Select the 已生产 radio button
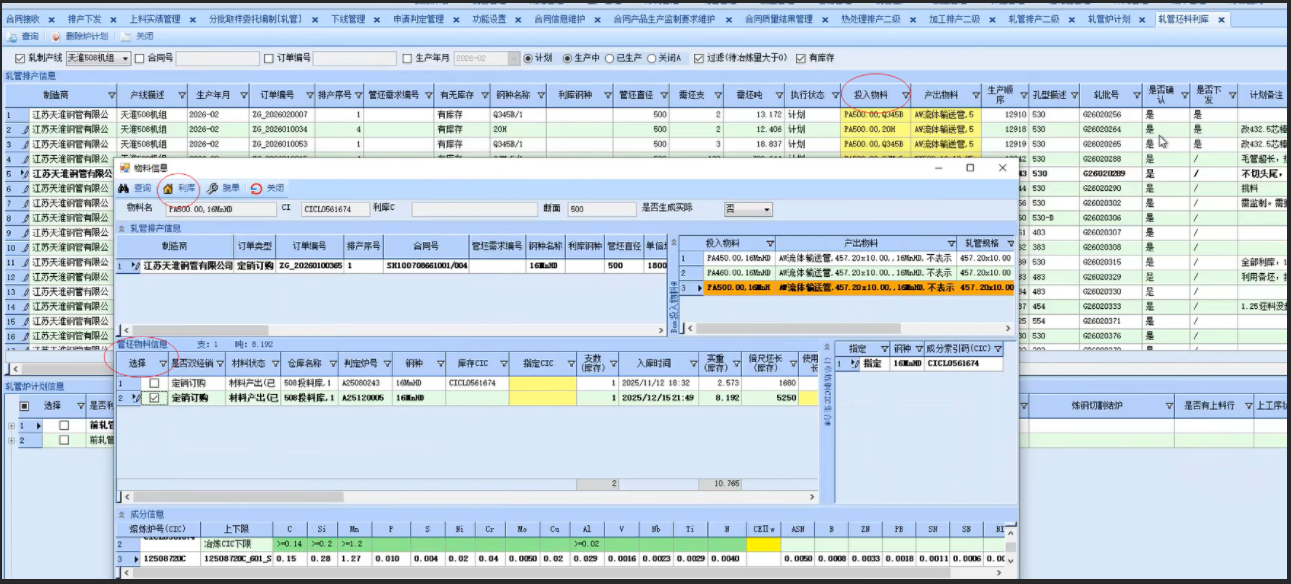The image size is (1291, 584). point(609,58)
